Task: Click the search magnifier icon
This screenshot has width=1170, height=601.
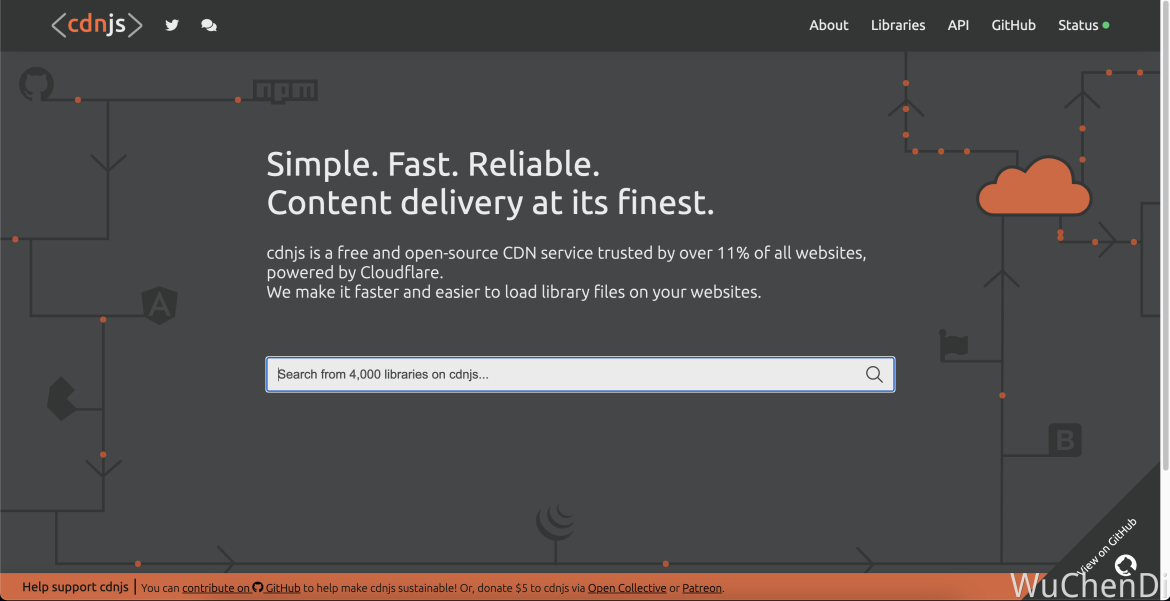Action: point(874,374)
